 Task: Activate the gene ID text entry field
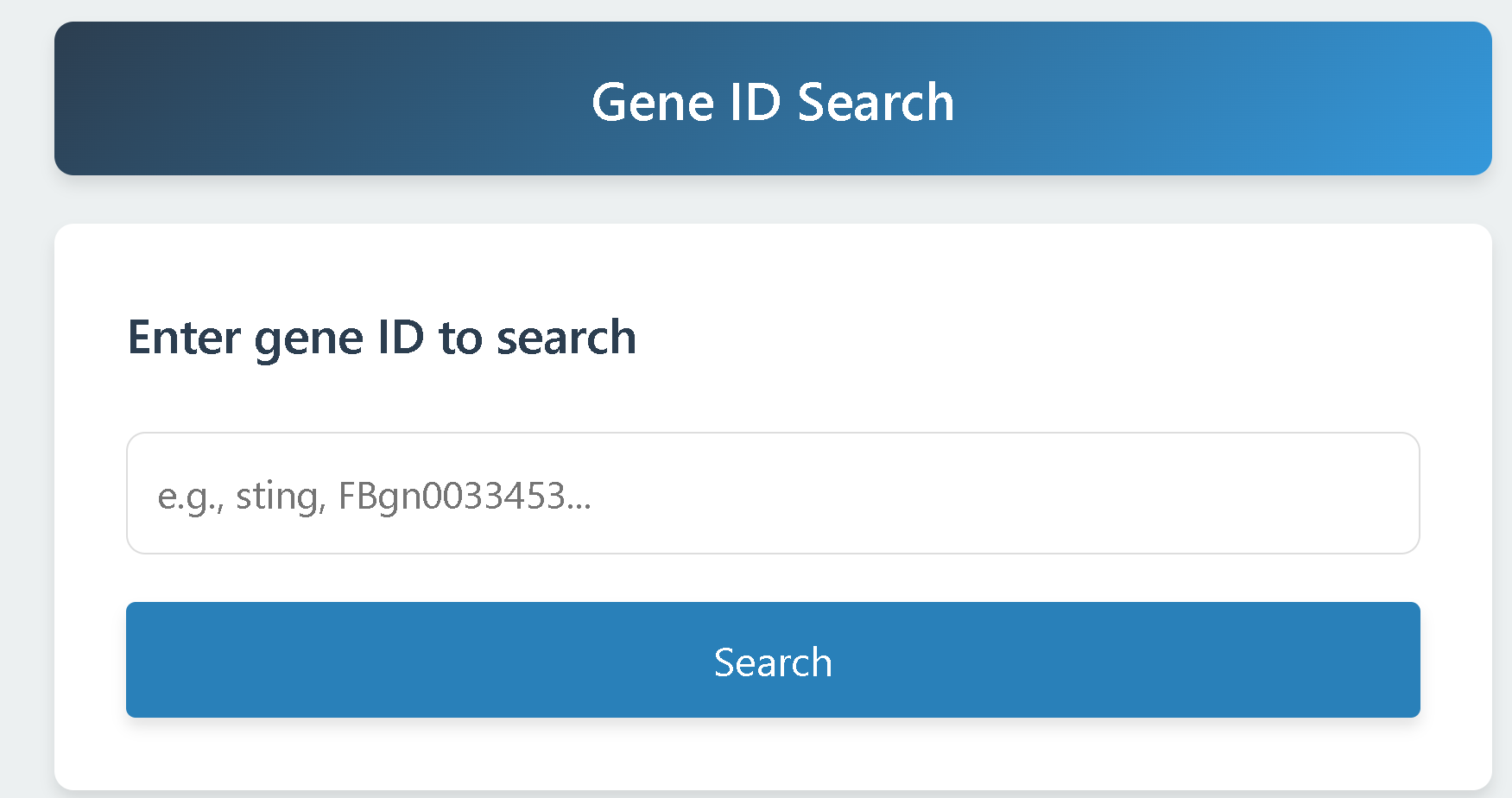(773, 493)
